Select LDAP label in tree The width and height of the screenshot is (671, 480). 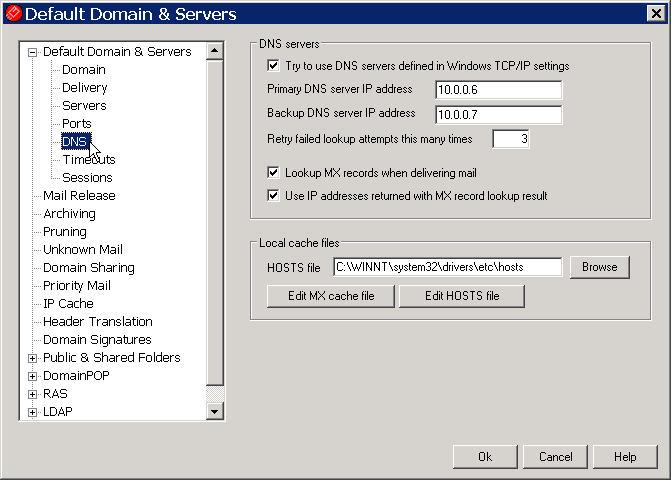click(58, 411)
